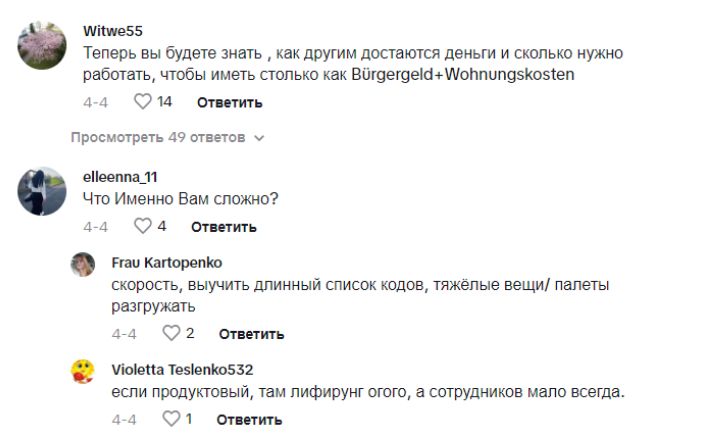Reply to Witwe55 via 'Ответить'
Screen dimensions: 705x447
tap(229, 102)
